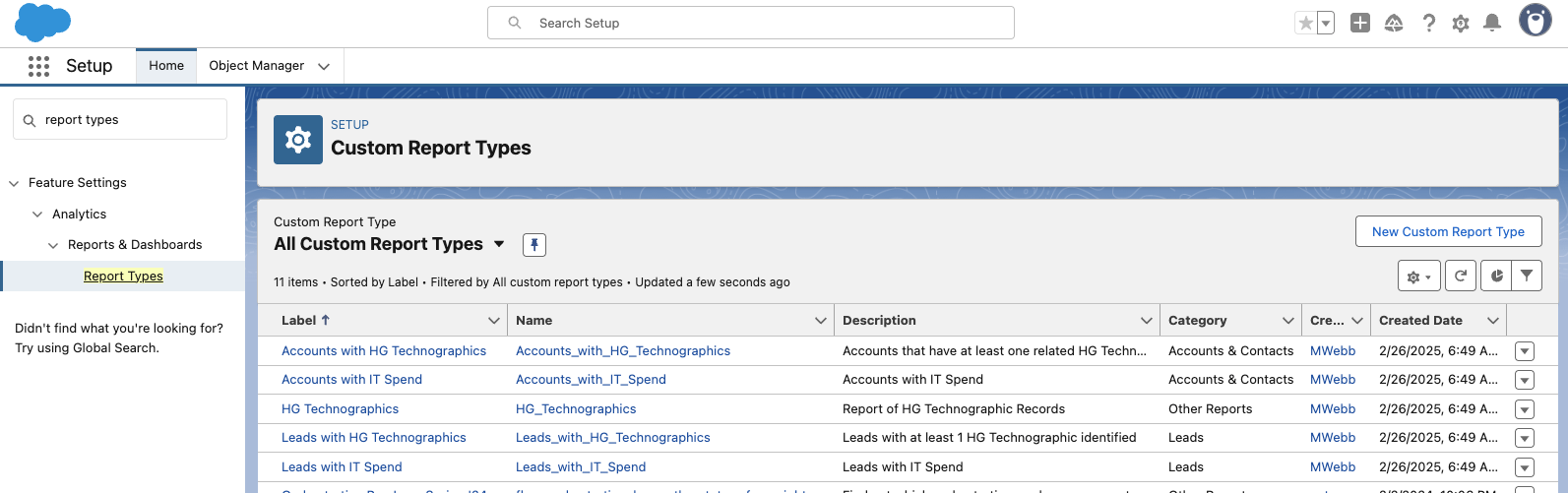This screenshot has width=1568, height=493.
Task: Click 'Other Reports' category cell
Action: click(1210, 409)
